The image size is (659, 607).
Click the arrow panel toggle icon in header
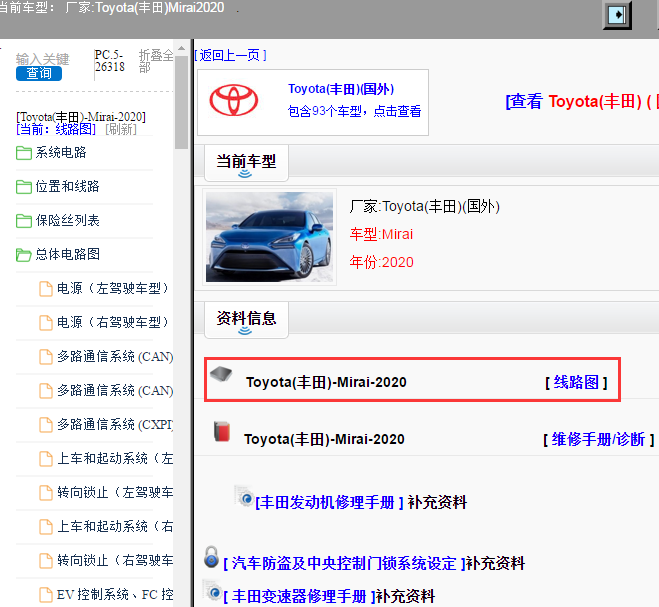(617, 15)
